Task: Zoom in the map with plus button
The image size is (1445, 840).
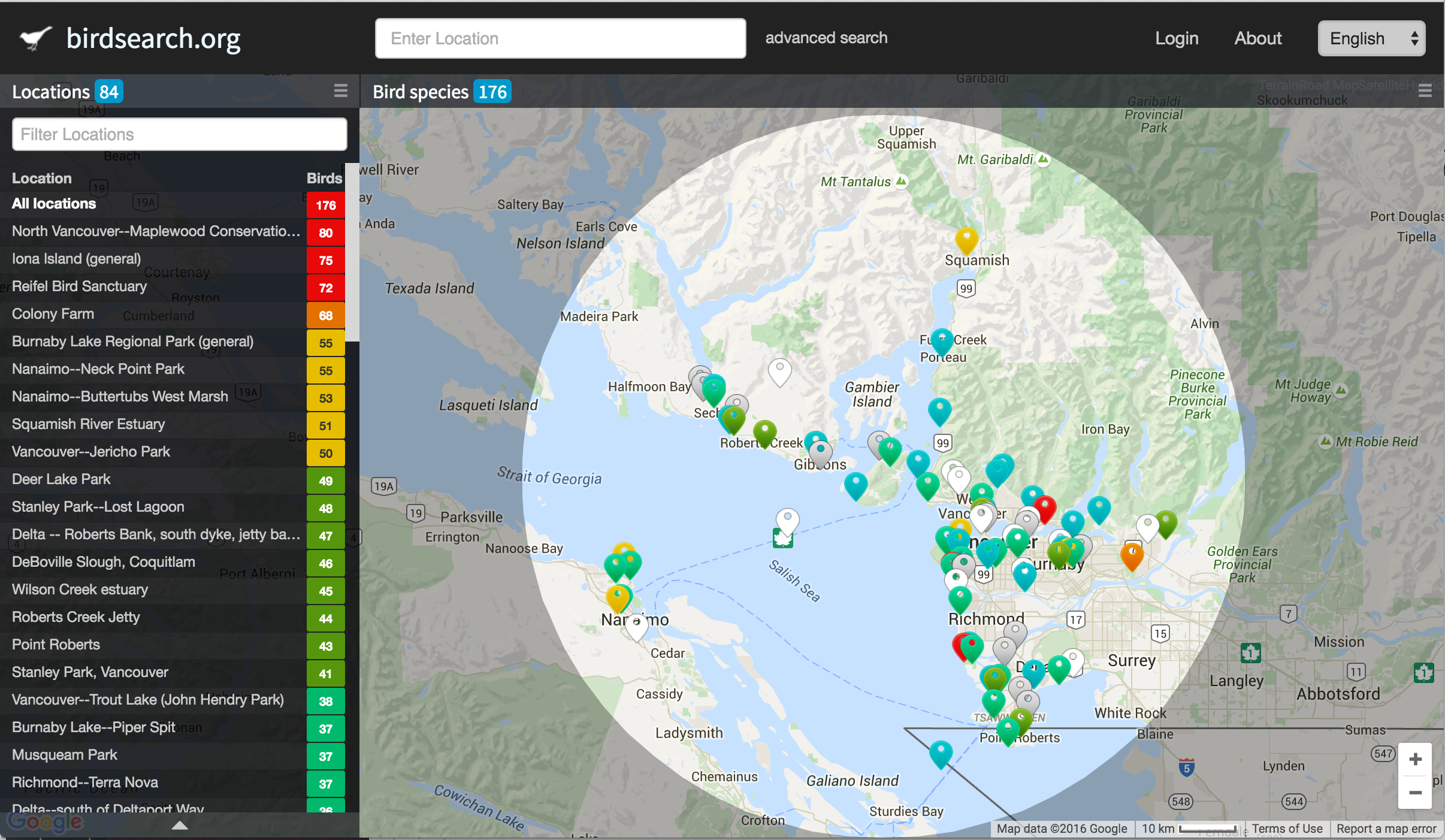Action: [x=1415, y=760]
